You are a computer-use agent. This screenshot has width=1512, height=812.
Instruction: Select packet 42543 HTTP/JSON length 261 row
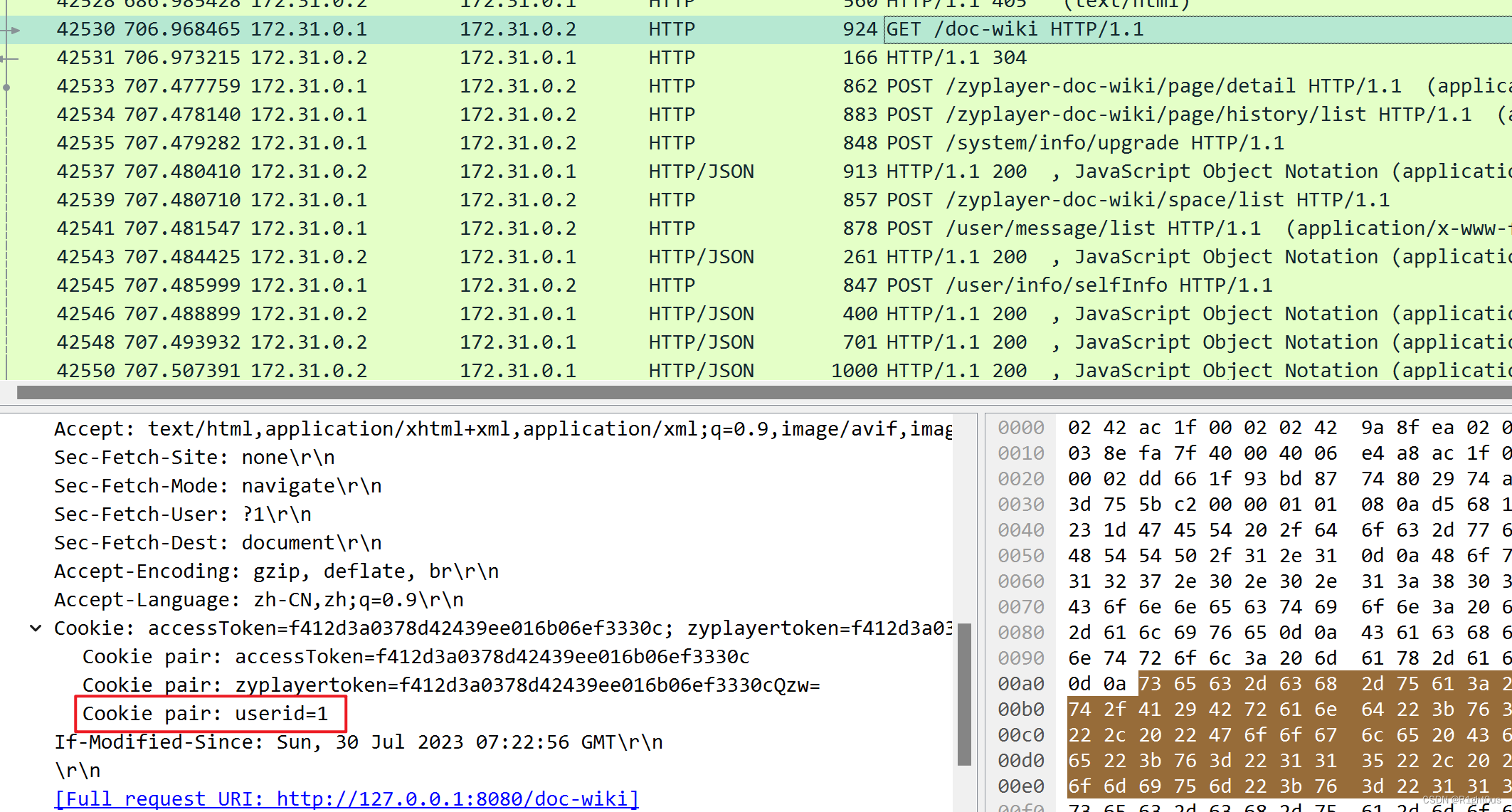click(756, 257)
